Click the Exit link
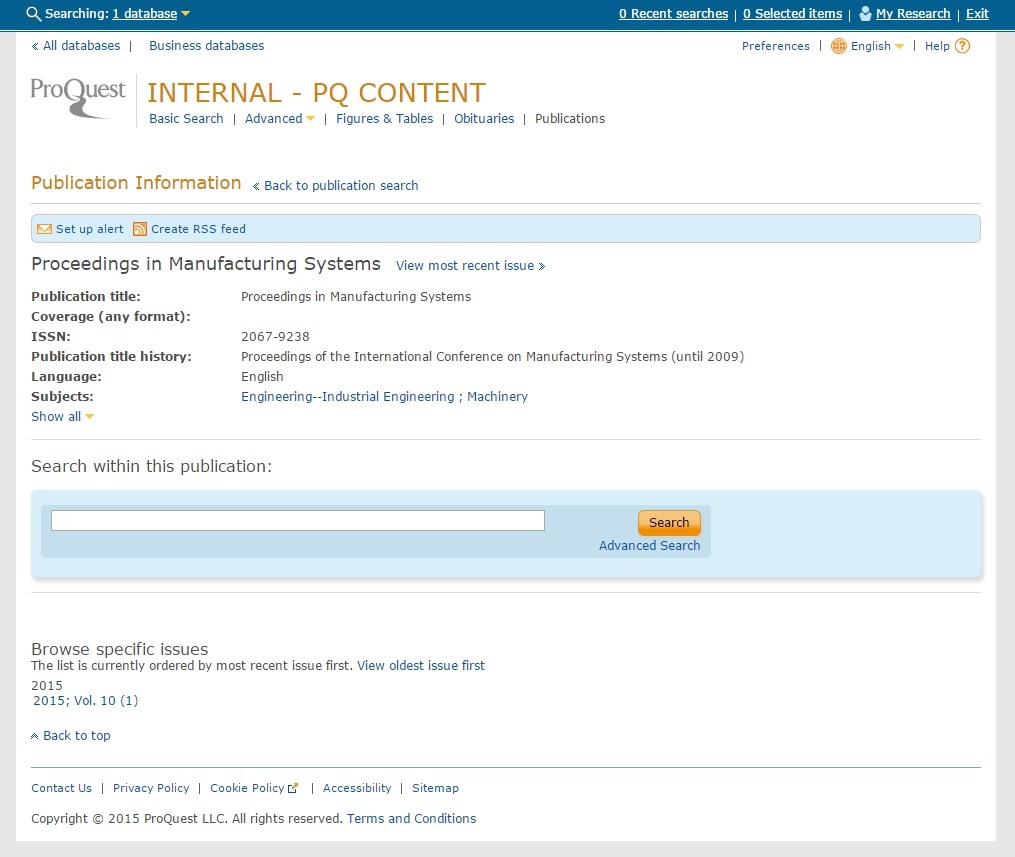Image resolution: width=1015 pixels, height=857 pixels. pos(977,14)
